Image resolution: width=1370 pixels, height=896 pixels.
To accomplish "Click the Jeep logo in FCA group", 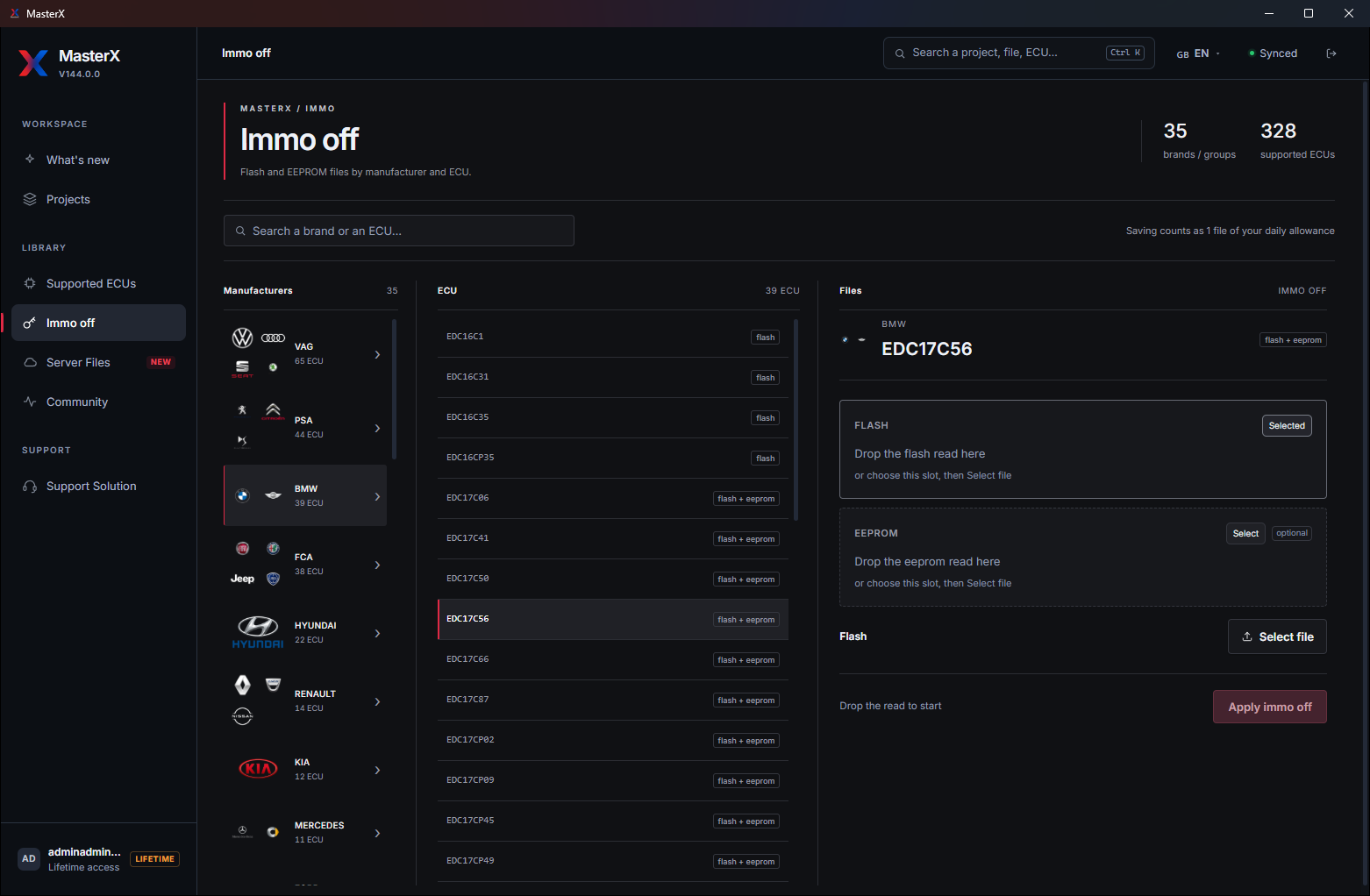I will (243, 579).
